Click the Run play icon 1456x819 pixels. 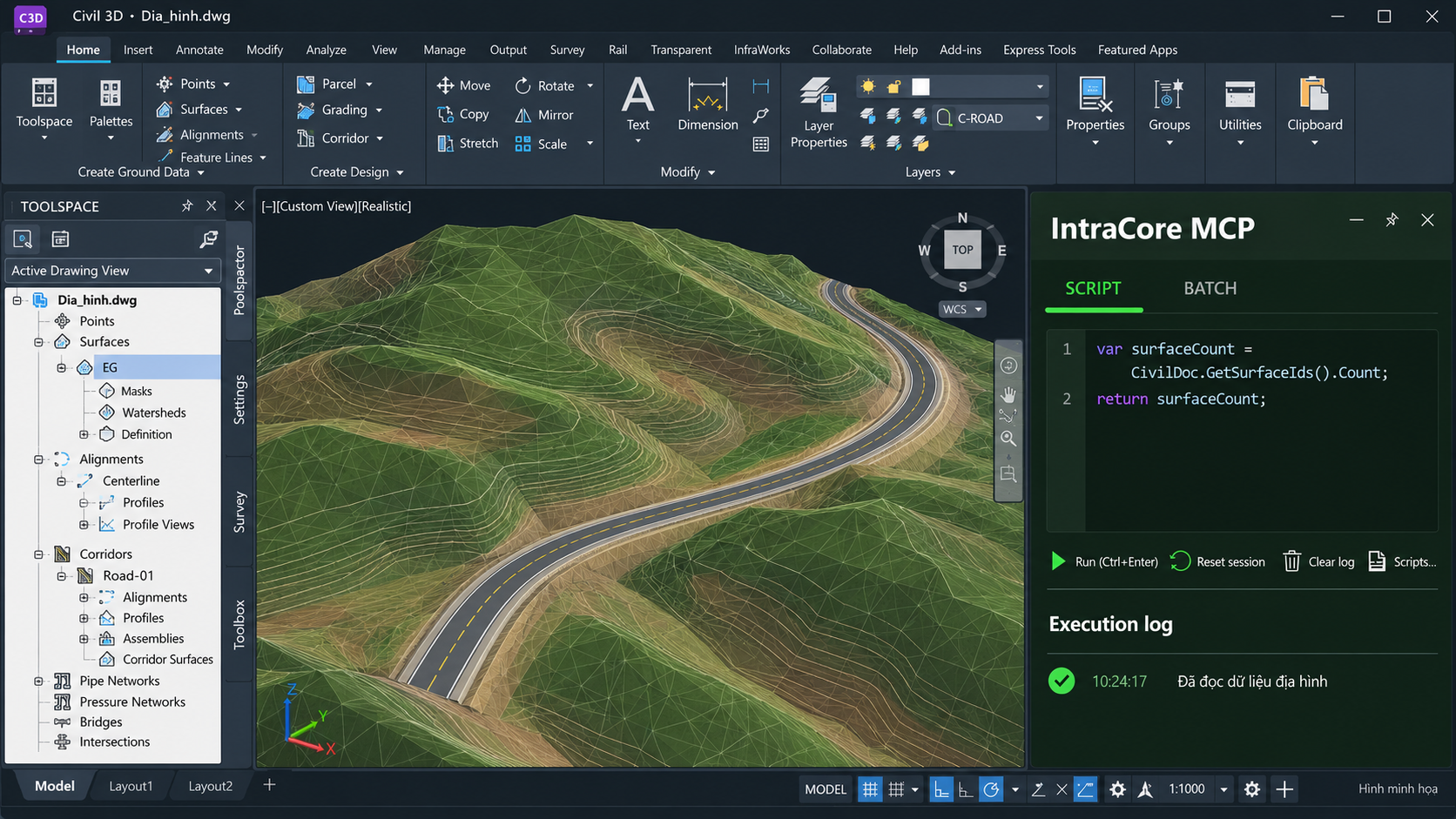coord(1058,561)
